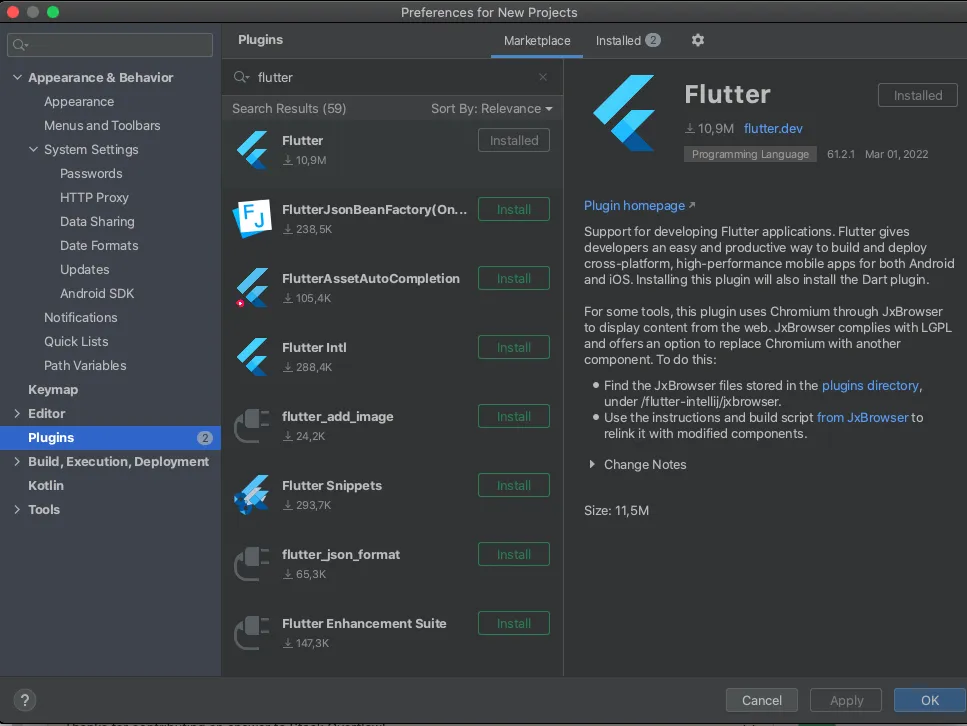Click the settings search magnifier icon
Image resolution: width=967 pixels, height=726 pixels.
coord(20,45)
